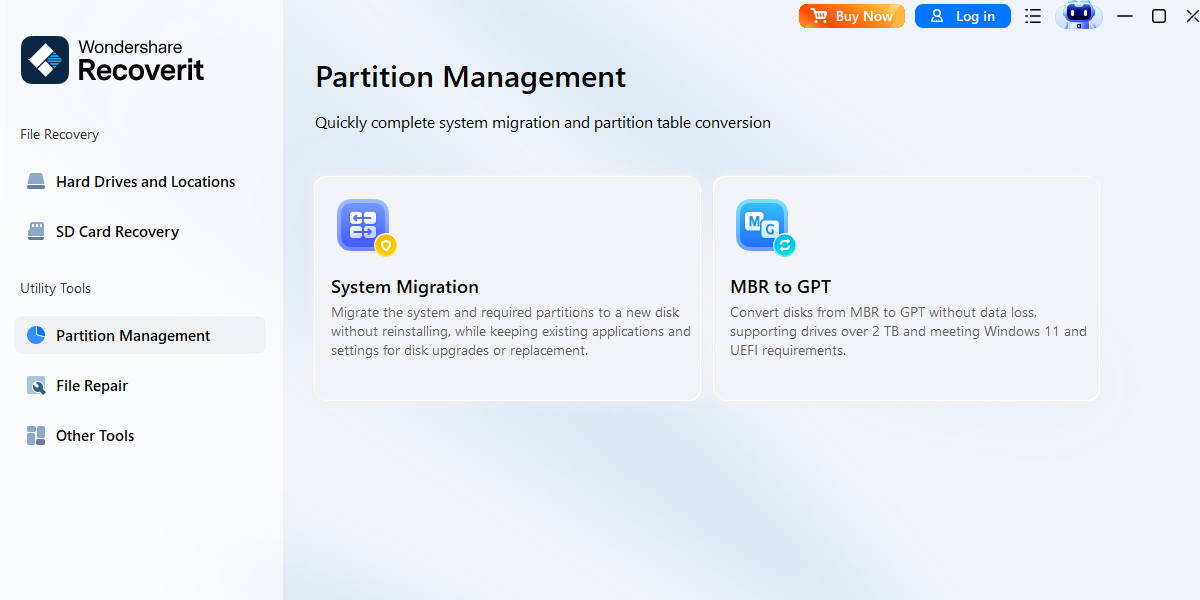
Task: Open the AI robot assistant
Action: tap(1079, 16)
